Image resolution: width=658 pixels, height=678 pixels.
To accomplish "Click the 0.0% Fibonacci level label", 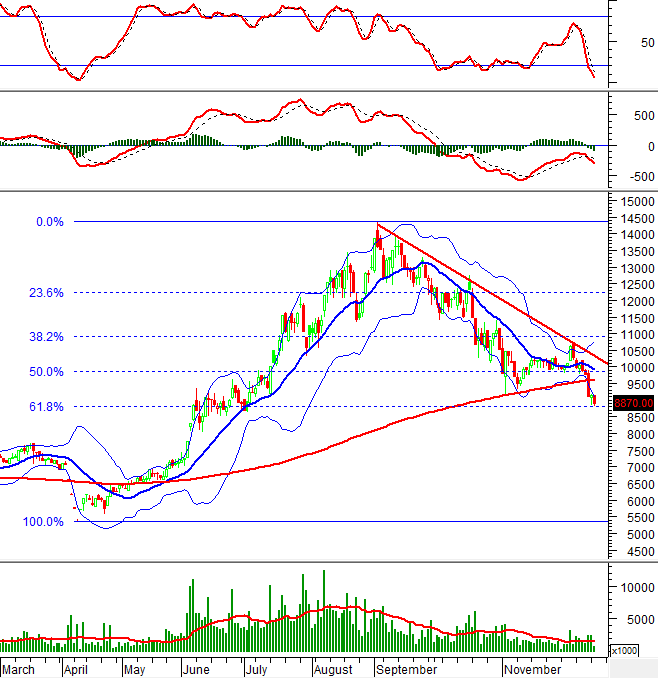I will (49, 222).
